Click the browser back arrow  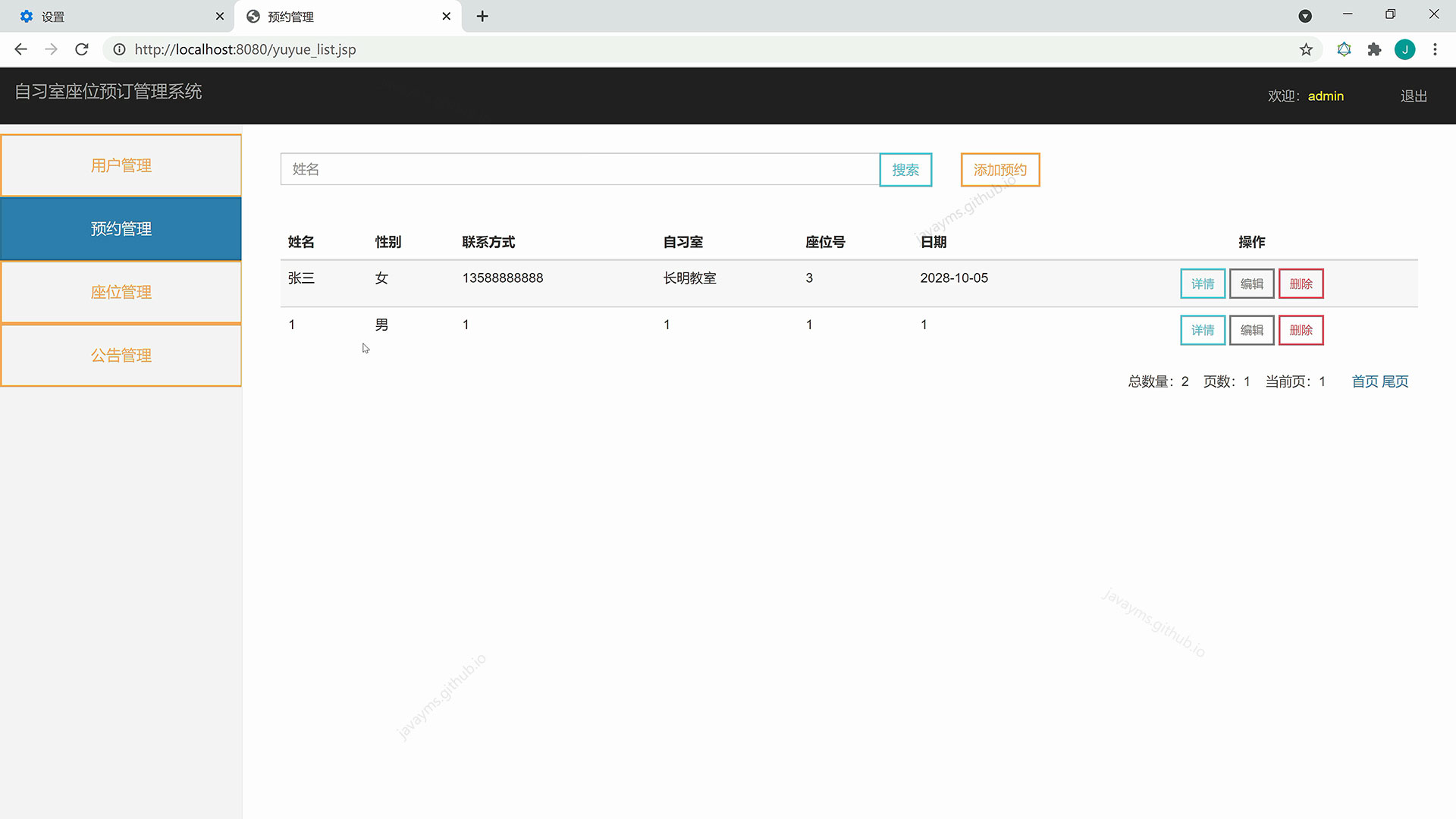click(x=20, y=49)
